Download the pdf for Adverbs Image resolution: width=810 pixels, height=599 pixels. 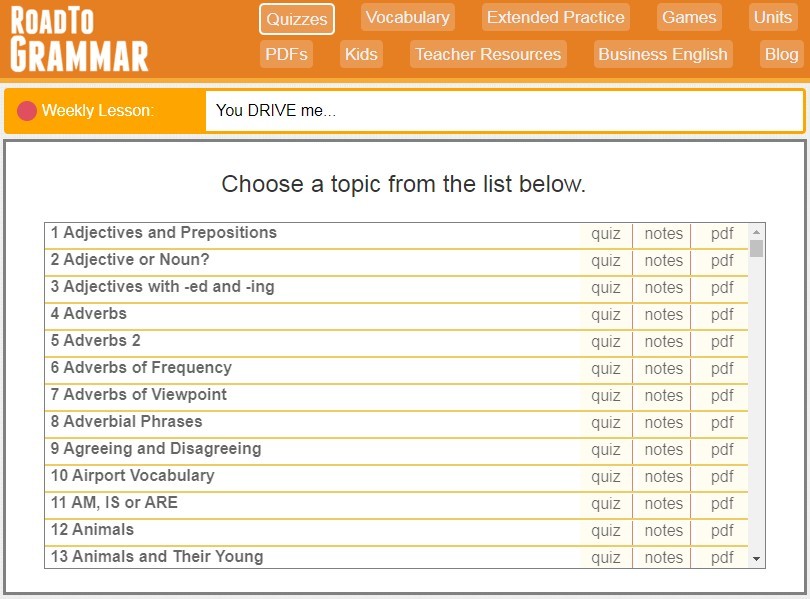click(x=720, y=314)
